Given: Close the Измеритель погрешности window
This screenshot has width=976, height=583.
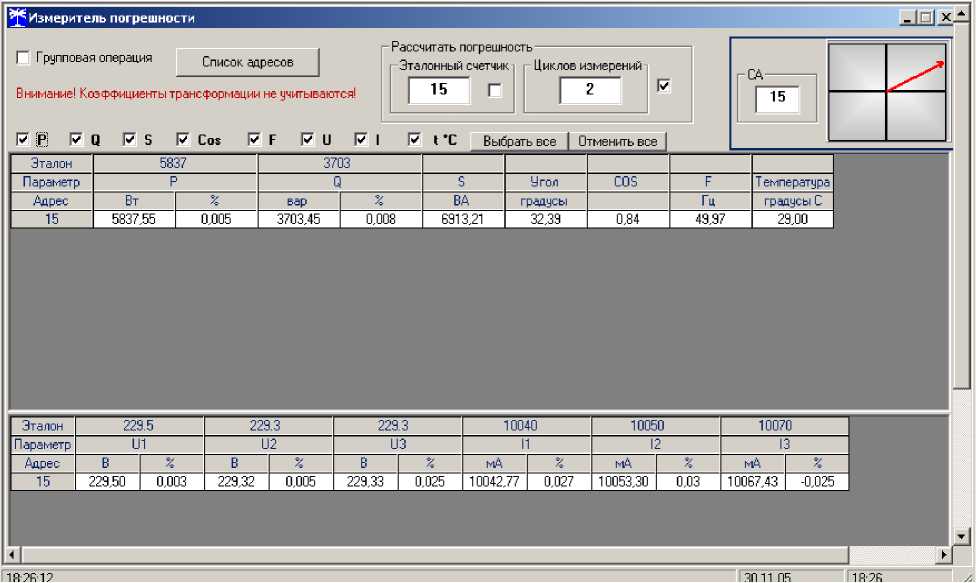Looking at the screenshot, I should tap(946, 17).
